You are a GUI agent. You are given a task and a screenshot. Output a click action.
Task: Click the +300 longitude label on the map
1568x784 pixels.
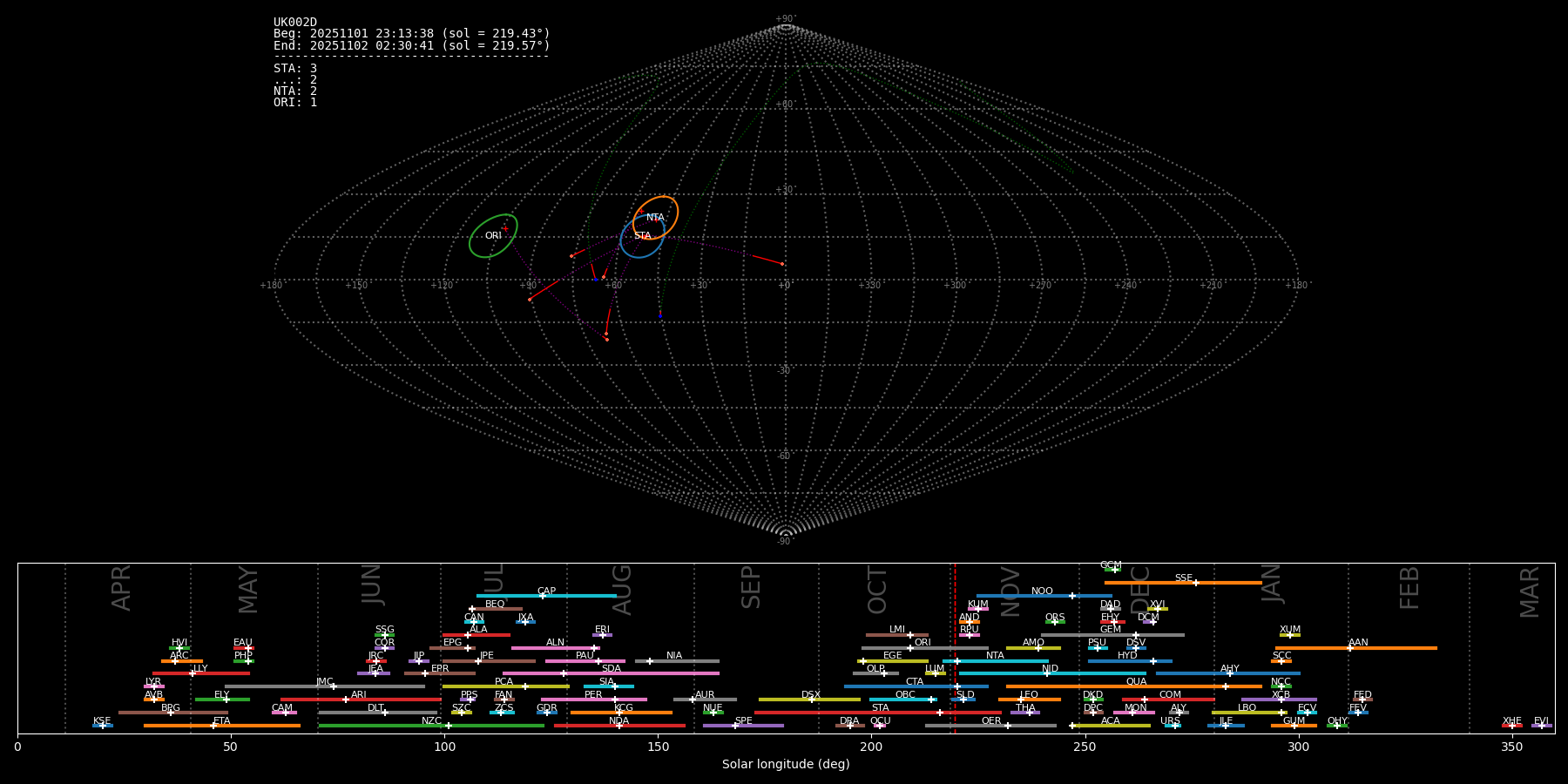(x=955, y=286)
